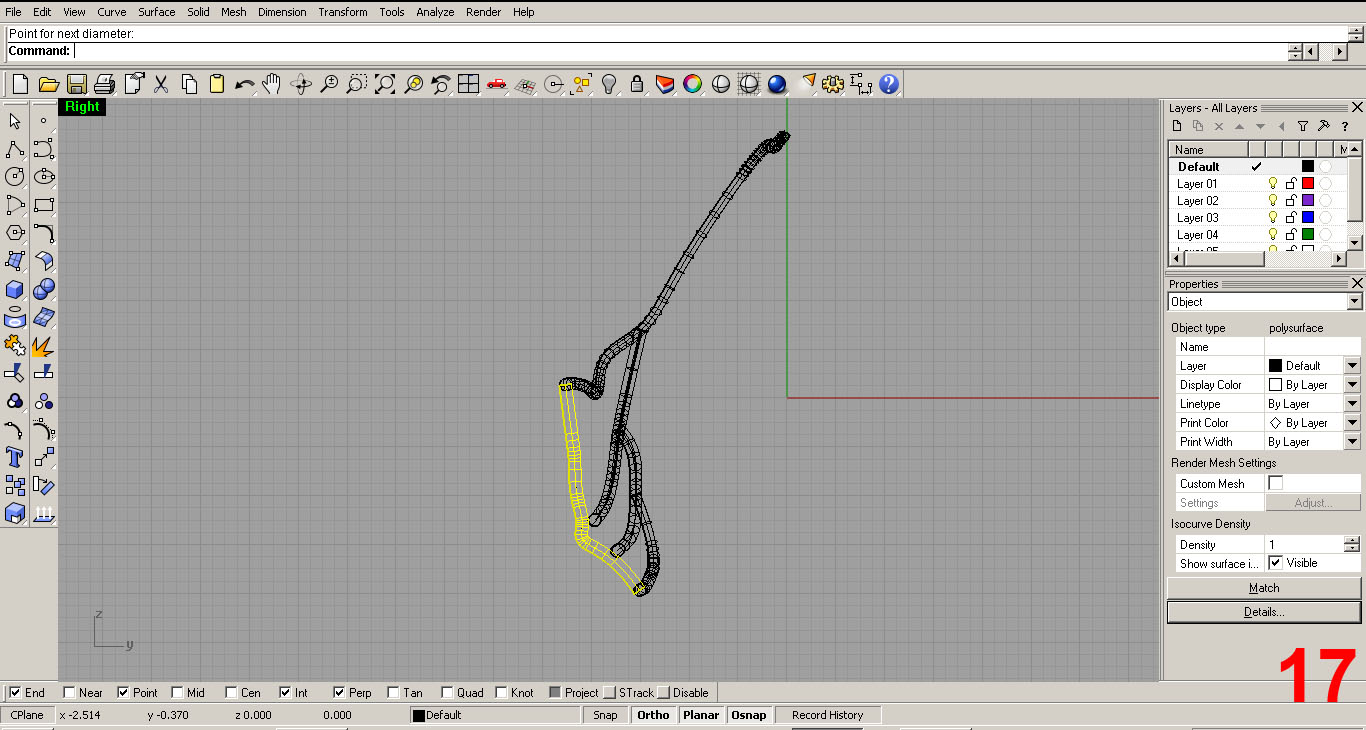The image size is (1366, 730).
Task: Open the Display Color dropdown
Action: coord(1352,385)
